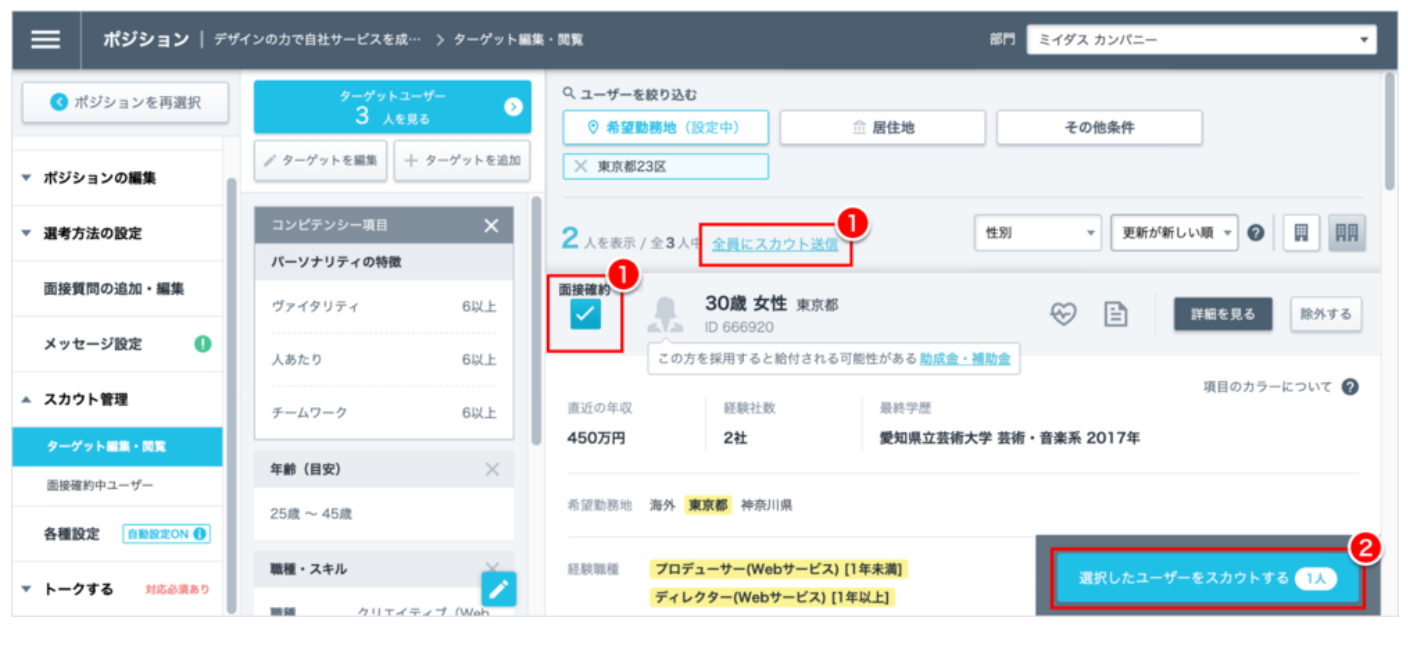Click the 助成金・補助金 link
The height and width of the screenshot is (652, 1408).
[965, 358]
